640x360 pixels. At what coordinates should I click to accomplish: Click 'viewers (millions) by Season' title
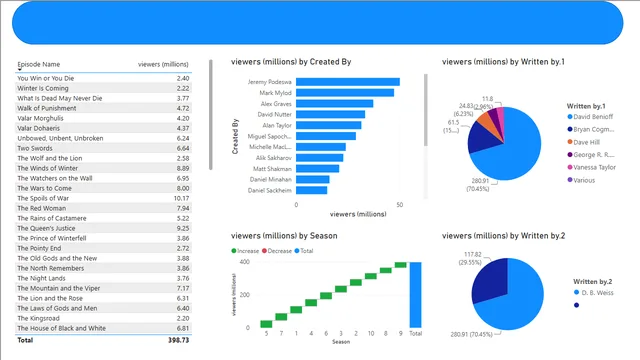coord(284,236)
